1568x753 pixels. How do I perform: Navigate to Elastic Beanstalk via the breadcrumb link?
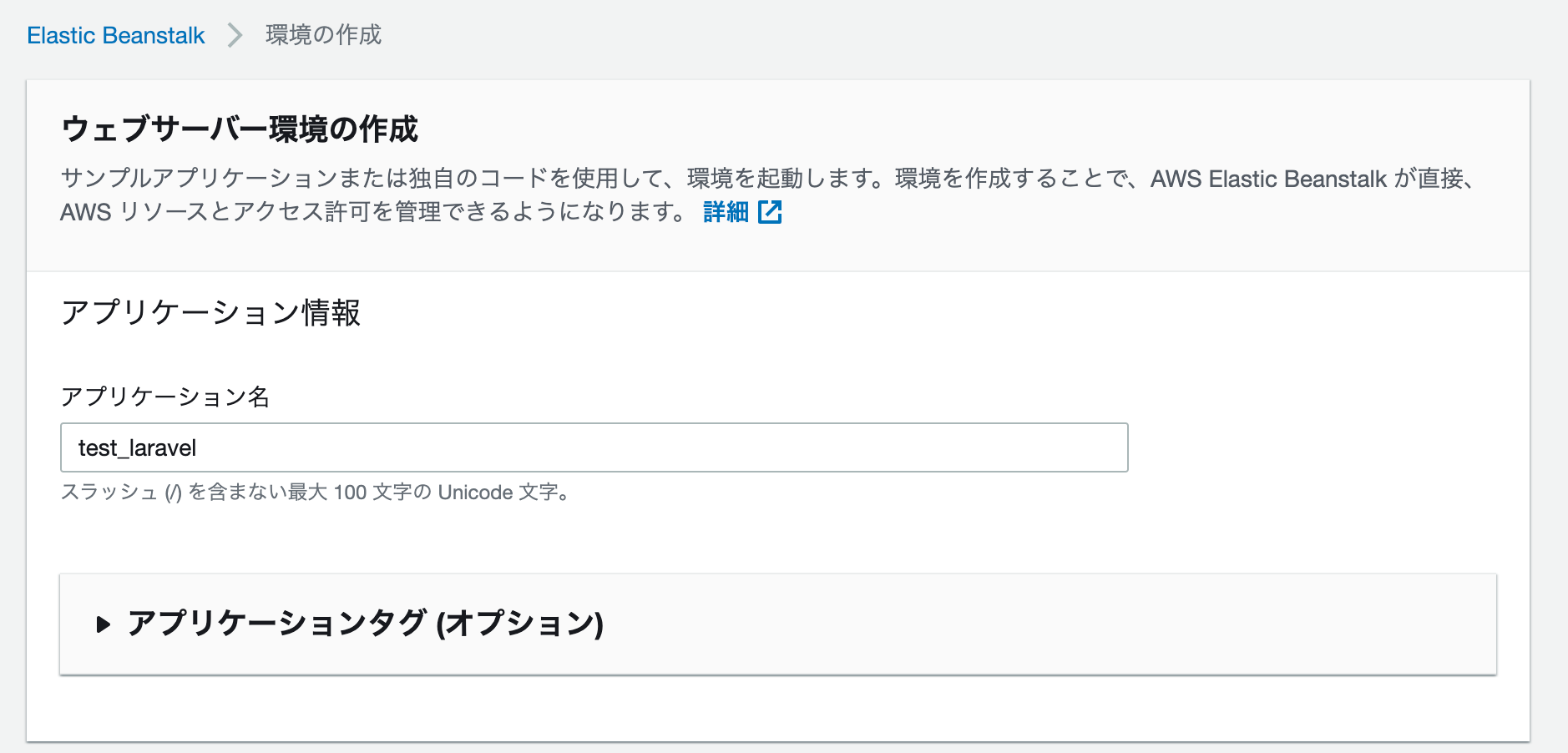(x=115, y=35)
